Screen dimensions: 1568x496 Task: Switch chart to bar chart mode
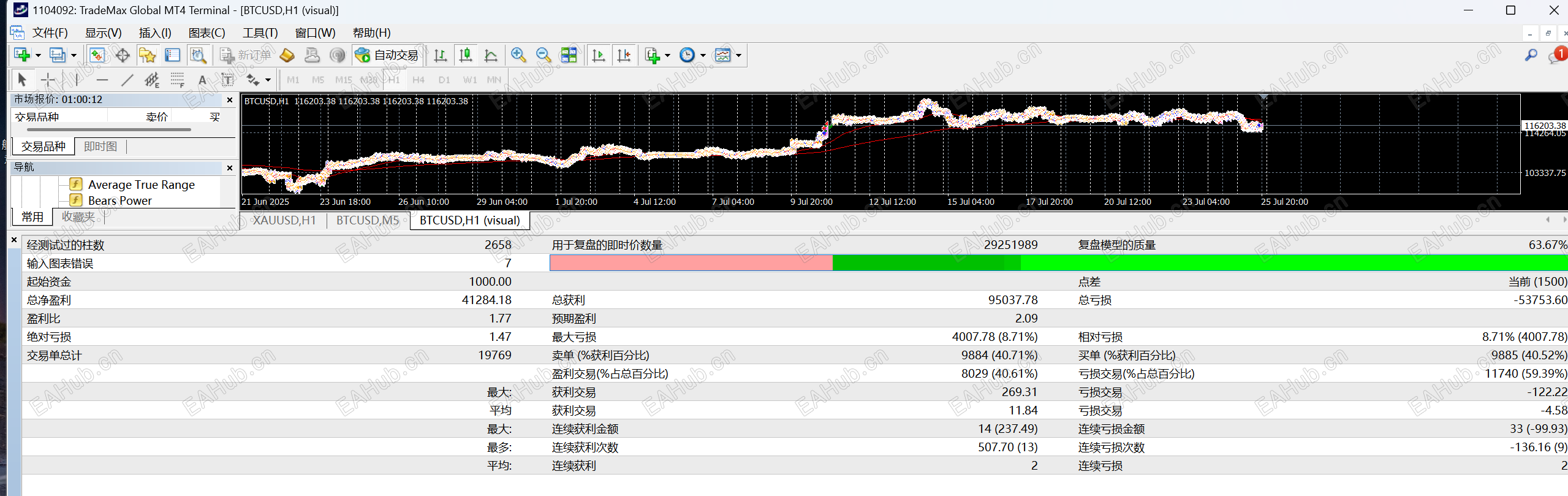click(440, 55)
